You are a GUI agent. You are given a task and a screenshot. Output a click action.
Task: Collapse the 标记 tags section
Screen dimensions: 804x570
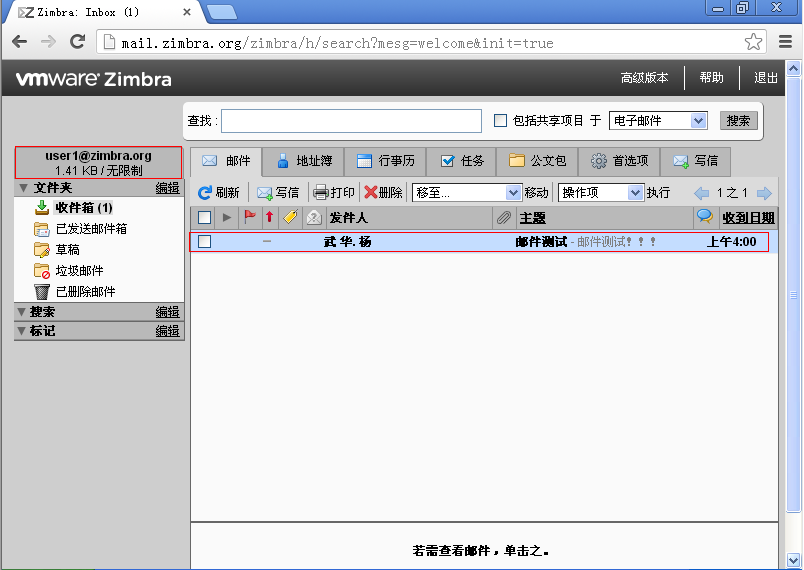pos(21,331)
